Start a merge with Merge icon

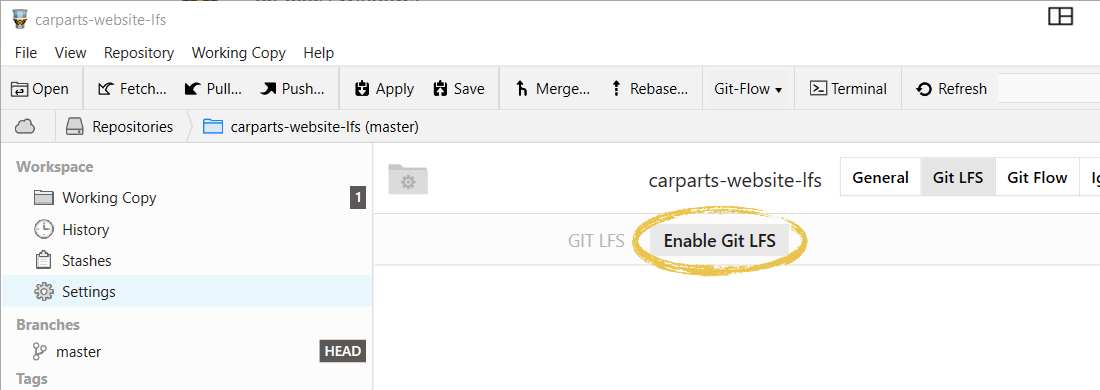[553, 89]
